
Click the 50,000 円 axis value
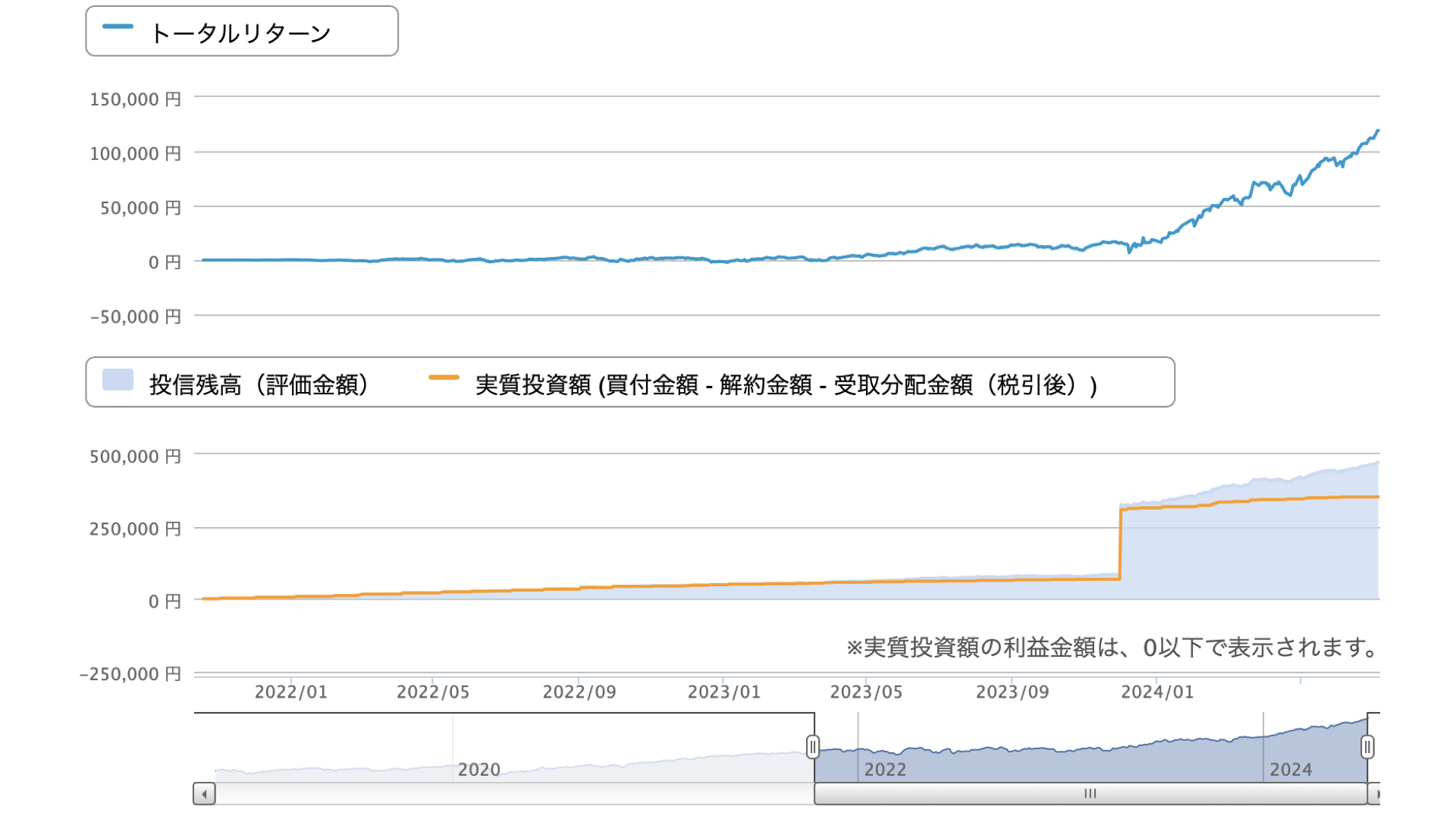[141, 209]
